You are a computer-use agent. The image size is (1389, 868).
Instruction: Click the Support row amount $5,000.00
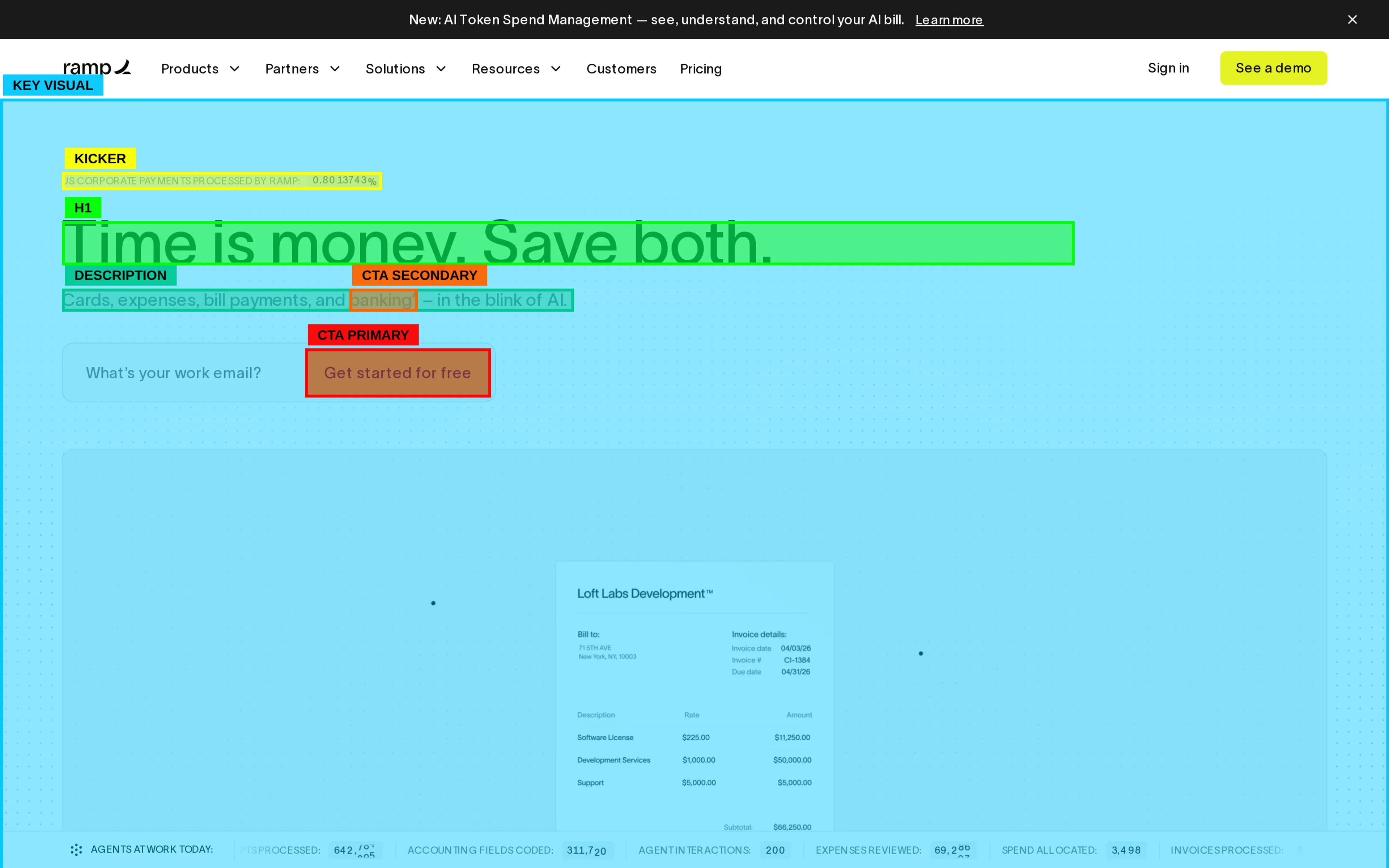click(794, 782)
